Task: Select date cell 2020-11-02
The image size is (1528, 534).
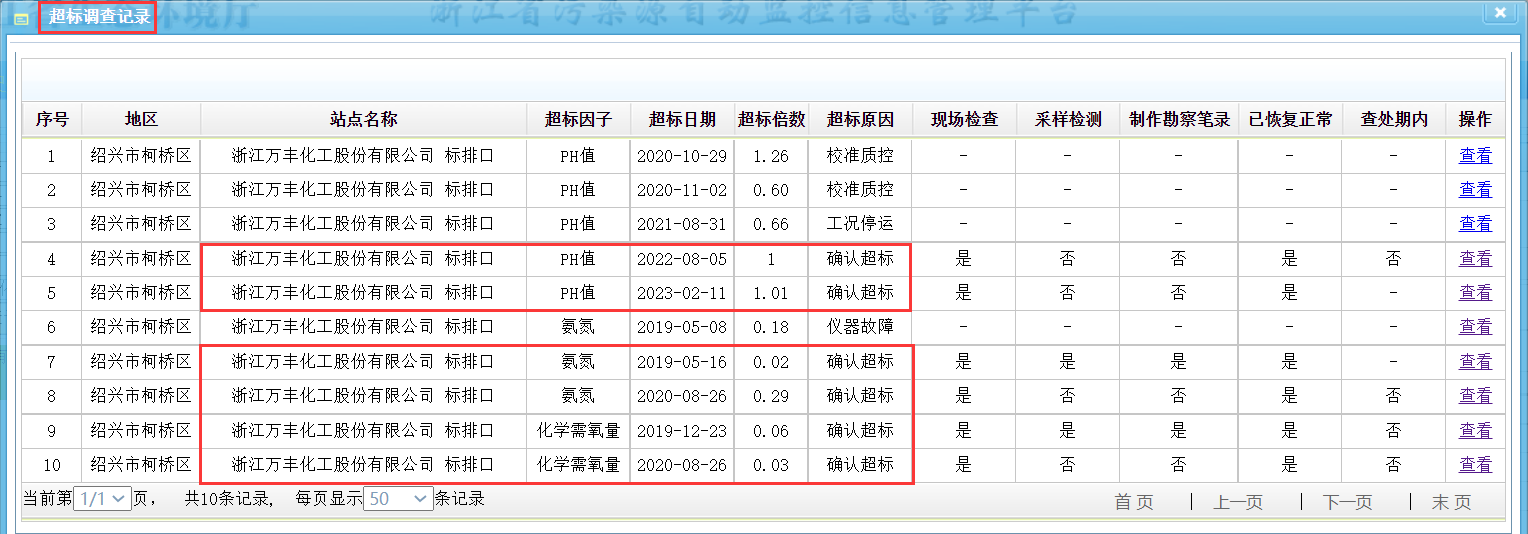Action: [x=682, y=190]
